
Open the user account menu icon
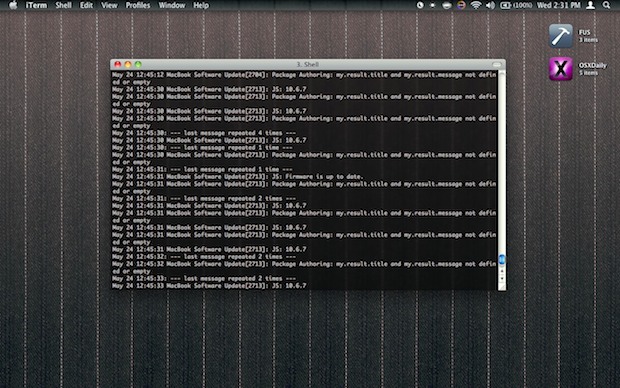(x=590, y=5)
